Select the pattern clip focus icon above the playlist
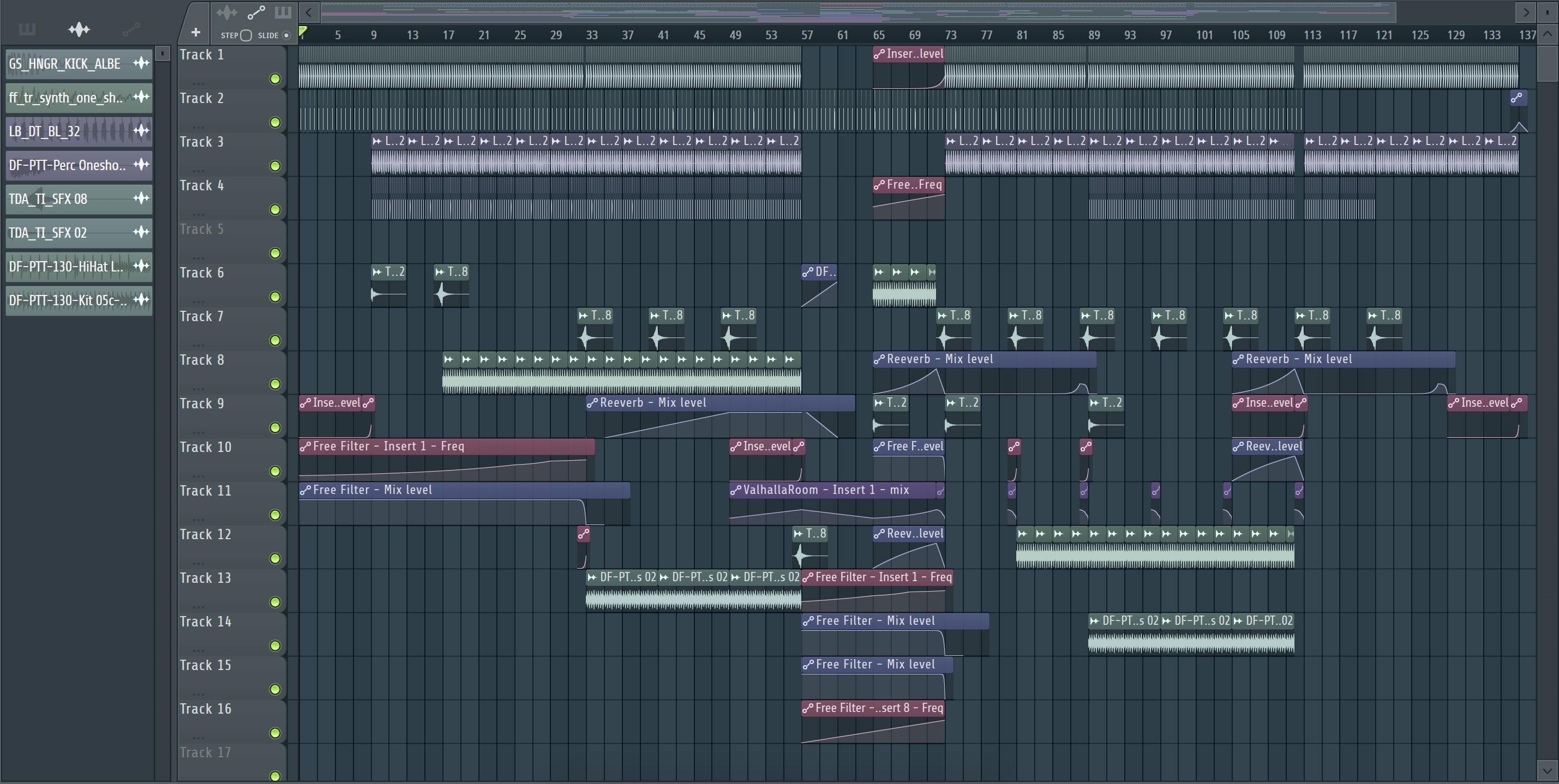1559x784 pixels. coord(283,12)
